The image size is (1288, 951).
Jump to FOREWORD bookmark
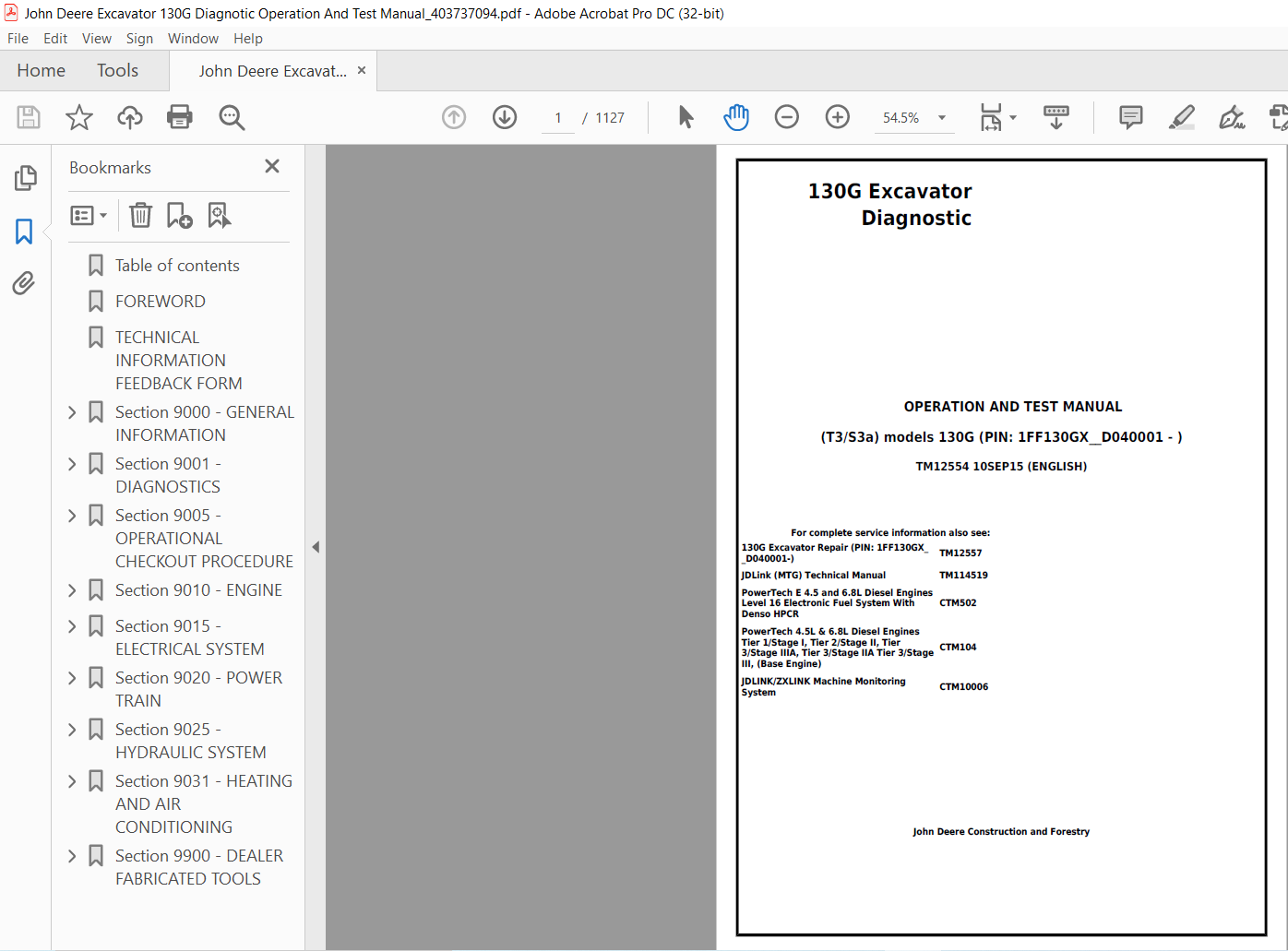click(x=161, y=302)
